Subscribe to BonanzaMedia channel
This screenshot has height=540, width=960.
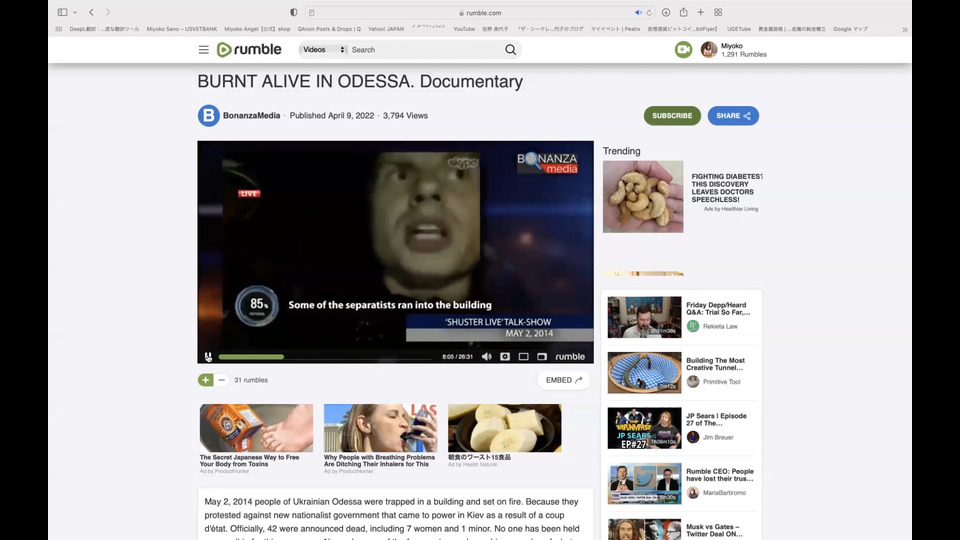click(x=672, y=116)
